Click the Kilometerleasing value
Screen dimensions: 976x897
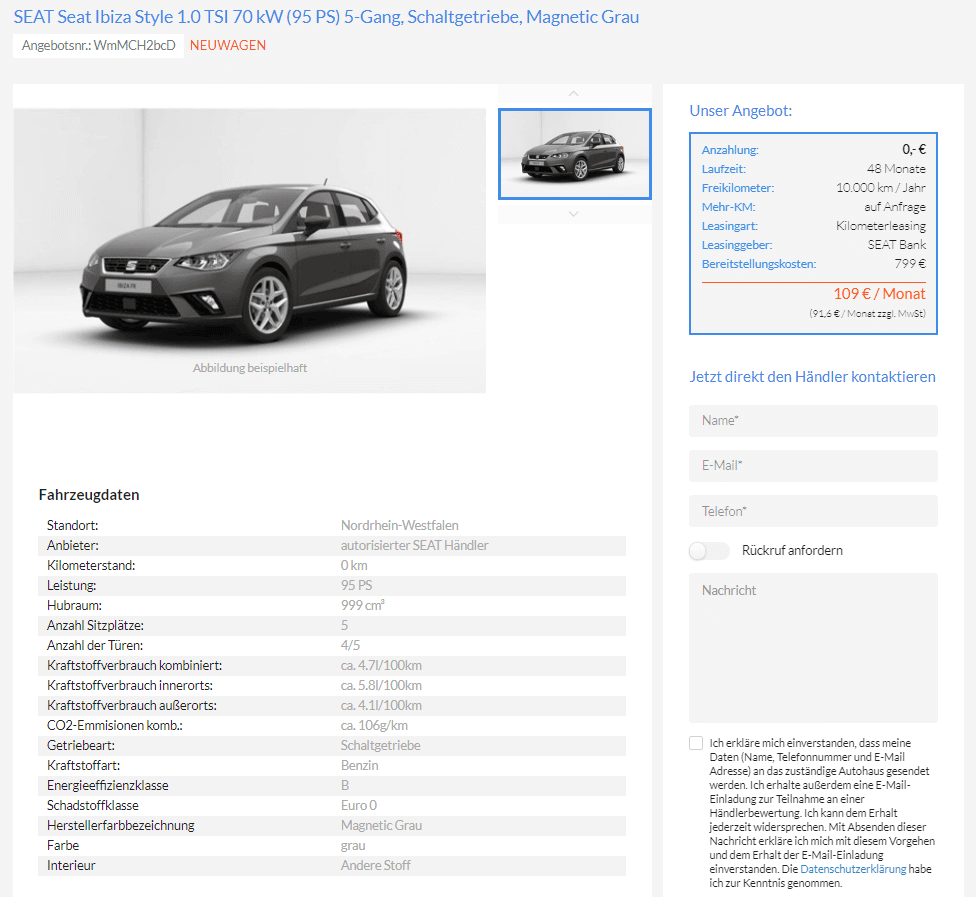tap(880, 225)
